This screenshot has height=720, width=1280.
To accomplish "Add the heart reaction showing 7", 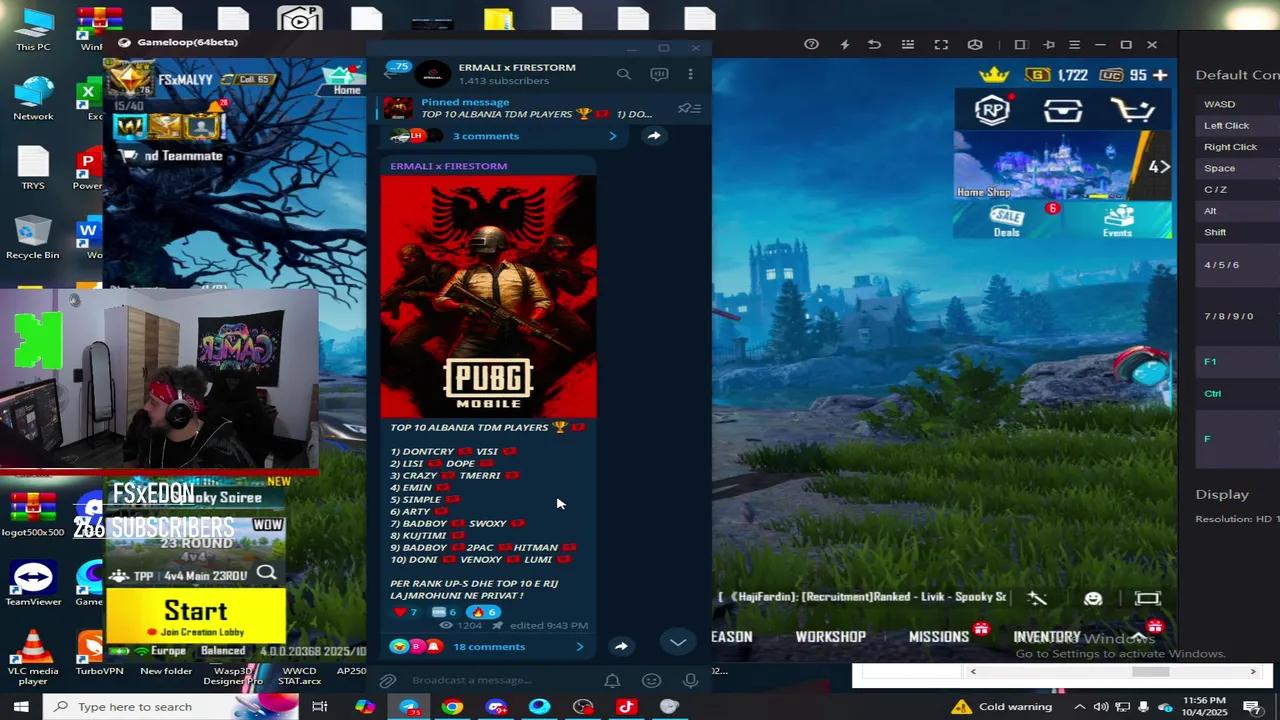I will click(405, 612).
